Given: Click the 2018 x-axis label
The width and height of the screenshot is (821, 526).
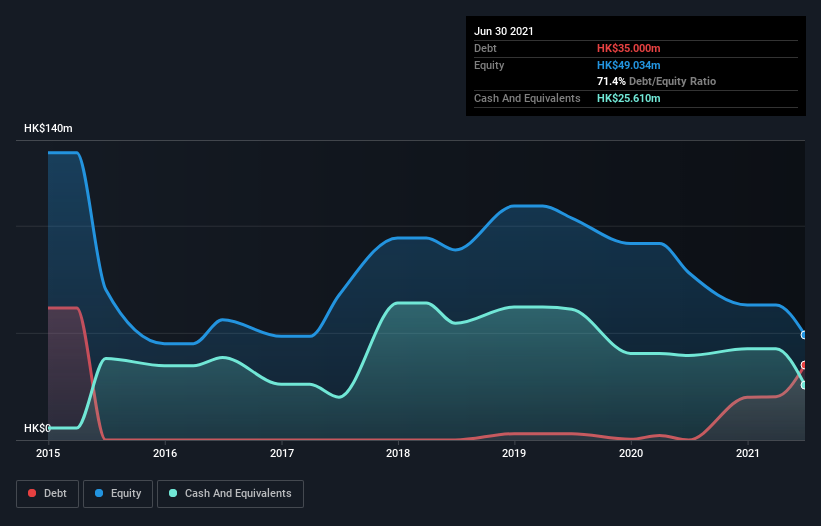Looking at the screenshot, I should point(398,454).
